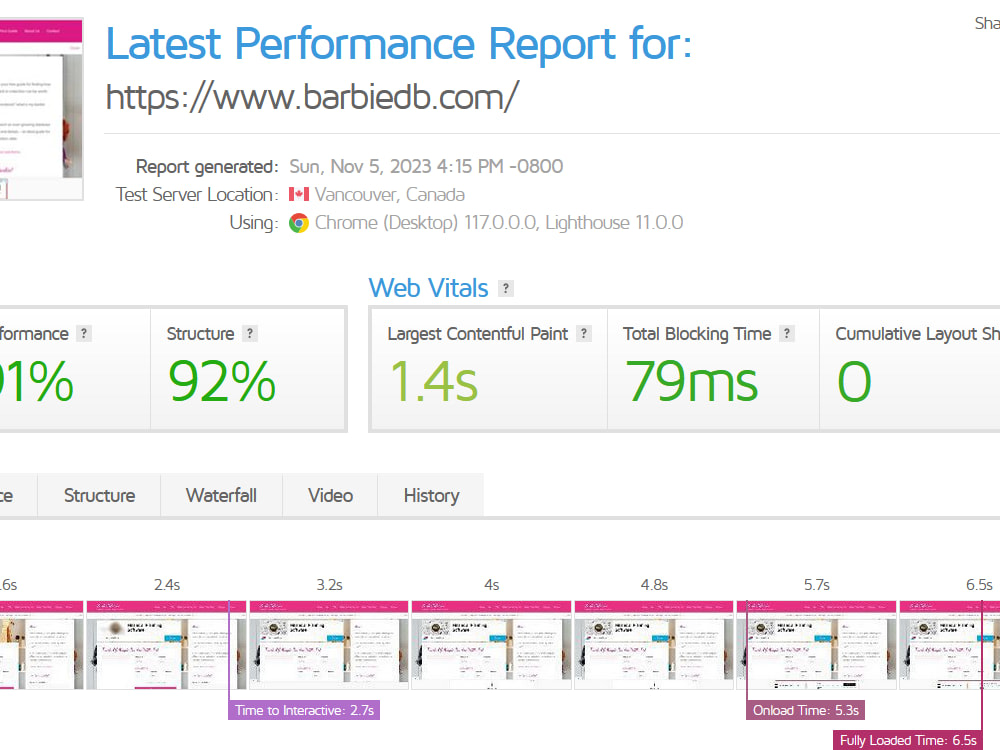Image resolution: width=1000 pixels, height=750 pixels.
Task: Select the 6.5s filmstrip frame
Action: click(950, 645)
